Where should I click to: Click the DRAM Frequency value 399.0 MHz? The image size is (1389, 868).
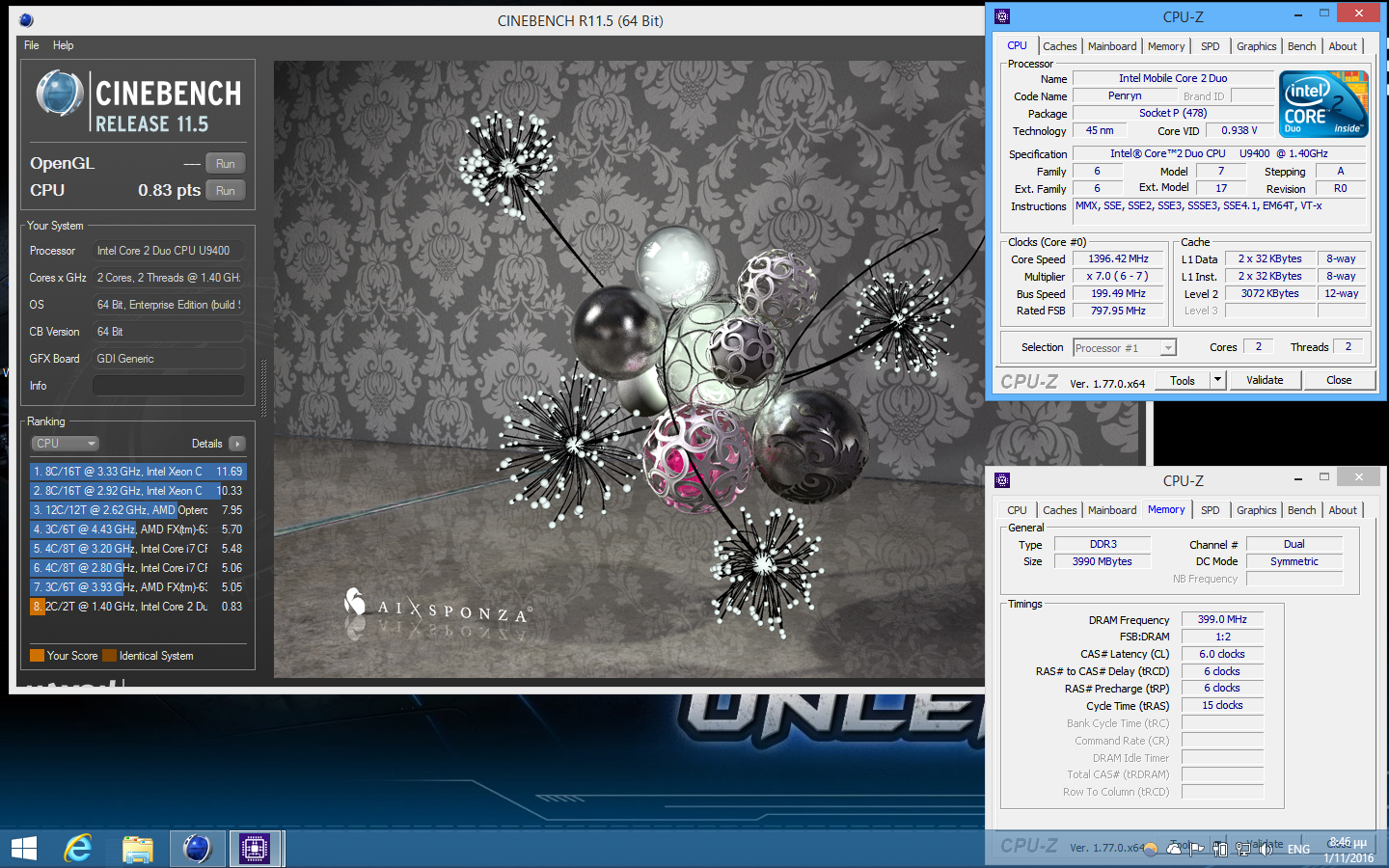point(1222,620)
